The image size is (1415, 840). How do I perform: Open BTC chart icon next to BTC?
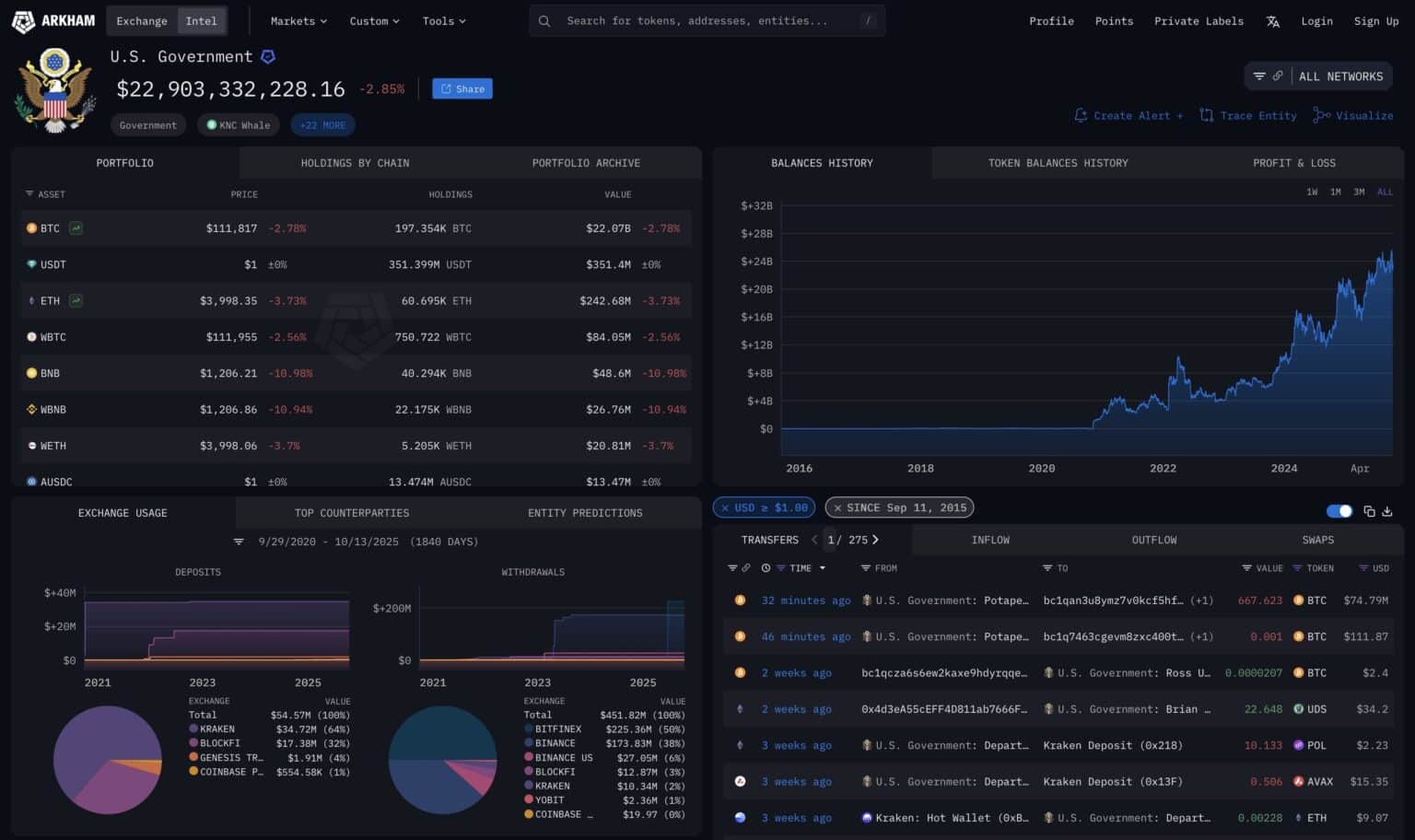coord(76,228)
